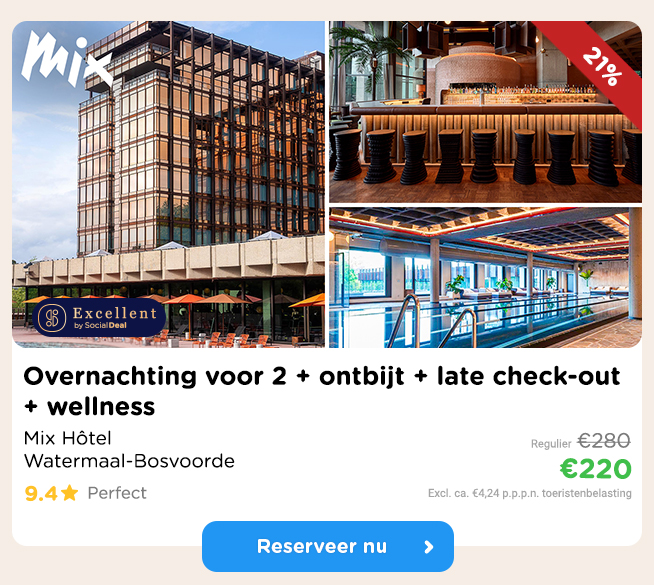
Task: Click the 9.4 rating score
Action: [41, 494]
